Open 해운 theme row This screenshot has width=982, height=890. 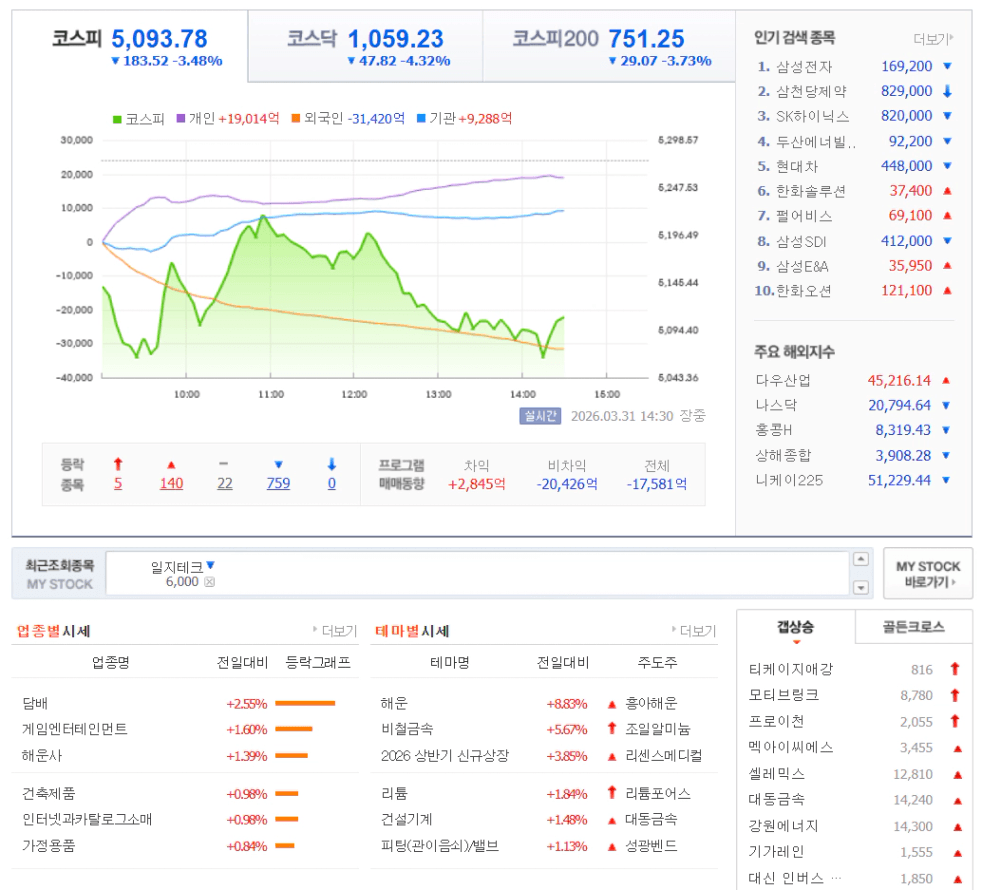click(395, 703)
